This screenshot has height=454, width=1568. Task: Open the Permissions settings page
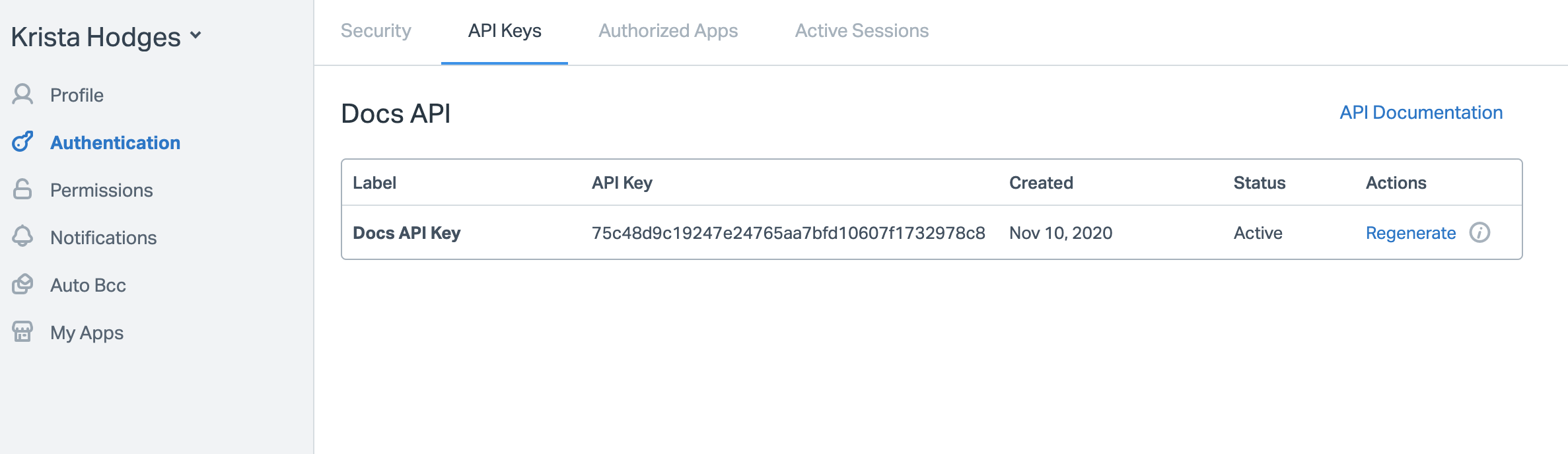100,190
